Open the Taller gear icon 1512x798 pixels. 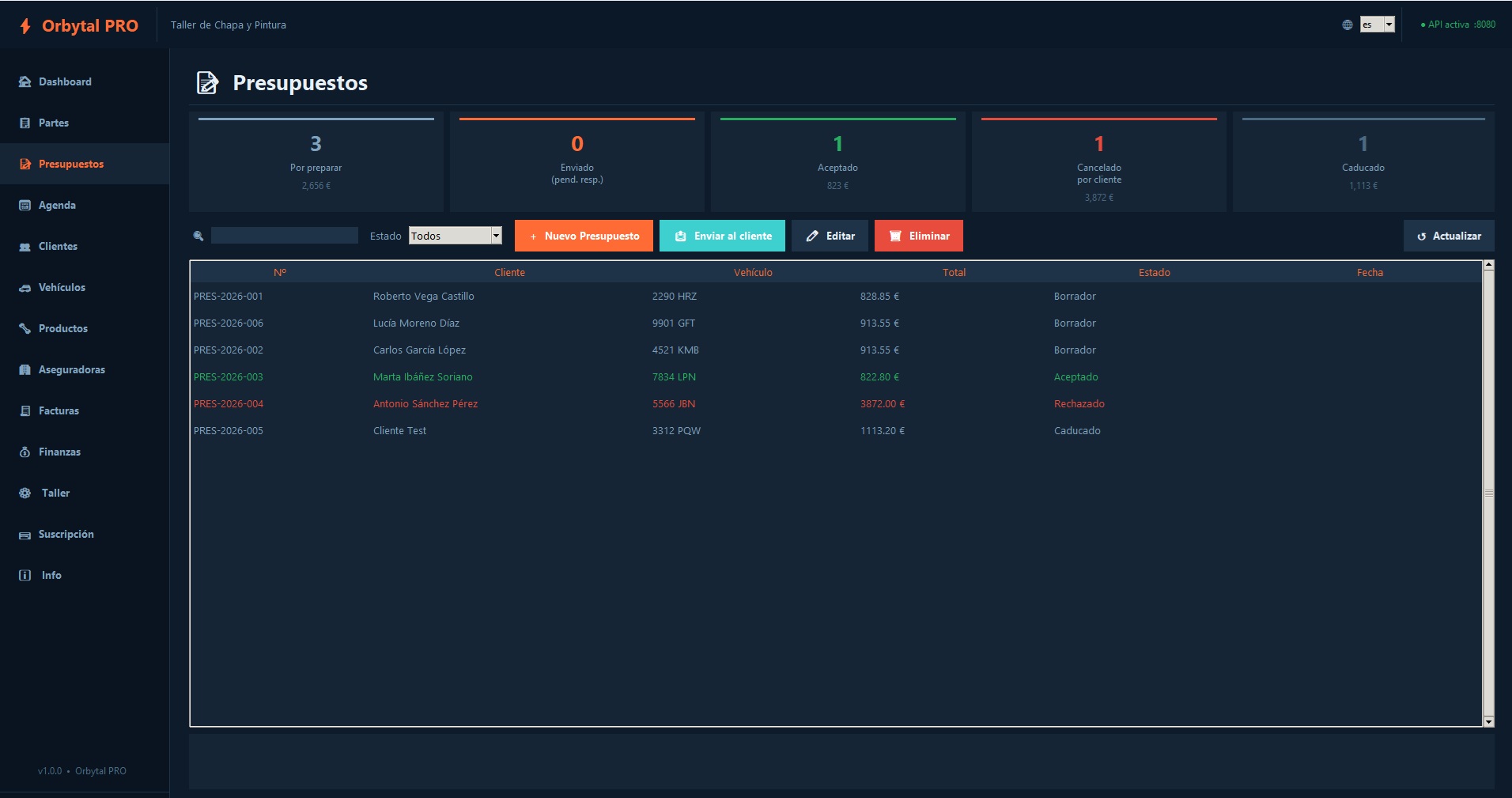pos(25,493)
